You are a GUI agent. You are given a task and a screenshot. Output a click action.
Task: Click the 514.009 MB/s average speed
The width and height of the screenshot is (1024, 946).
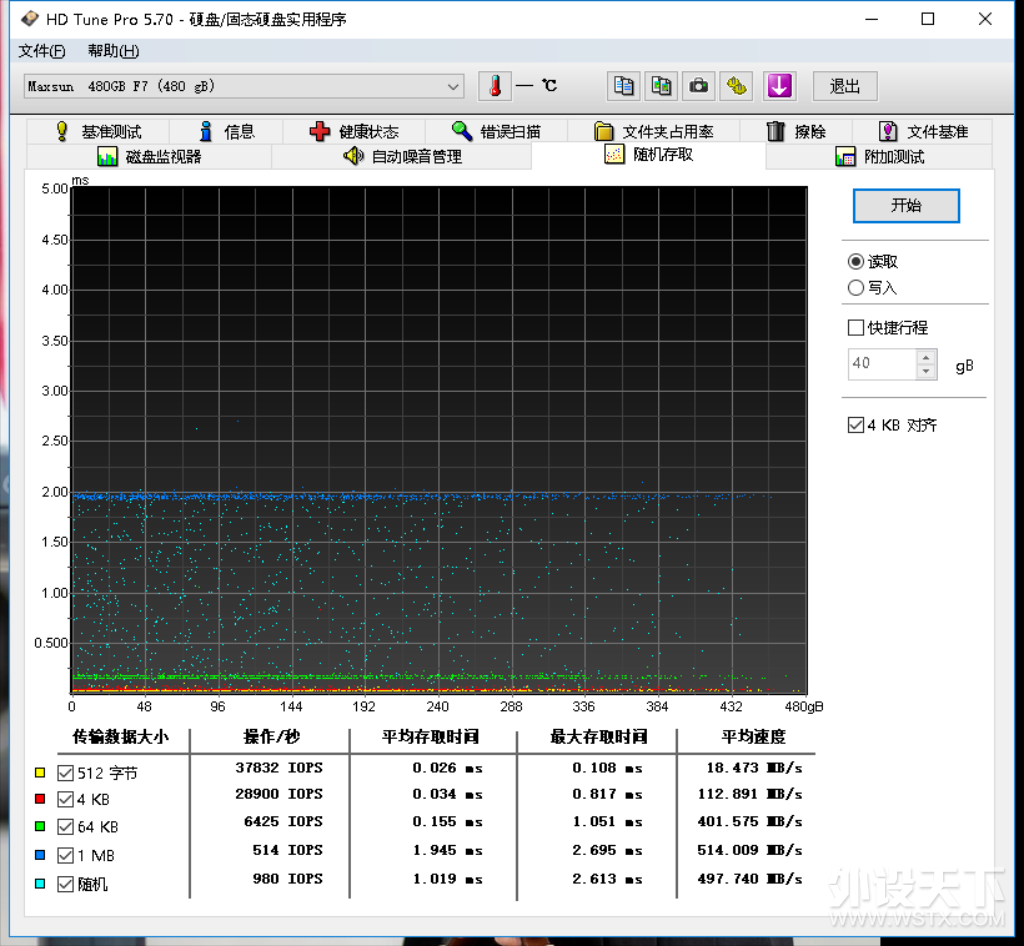pyautogui.click(x=750, y=850)
